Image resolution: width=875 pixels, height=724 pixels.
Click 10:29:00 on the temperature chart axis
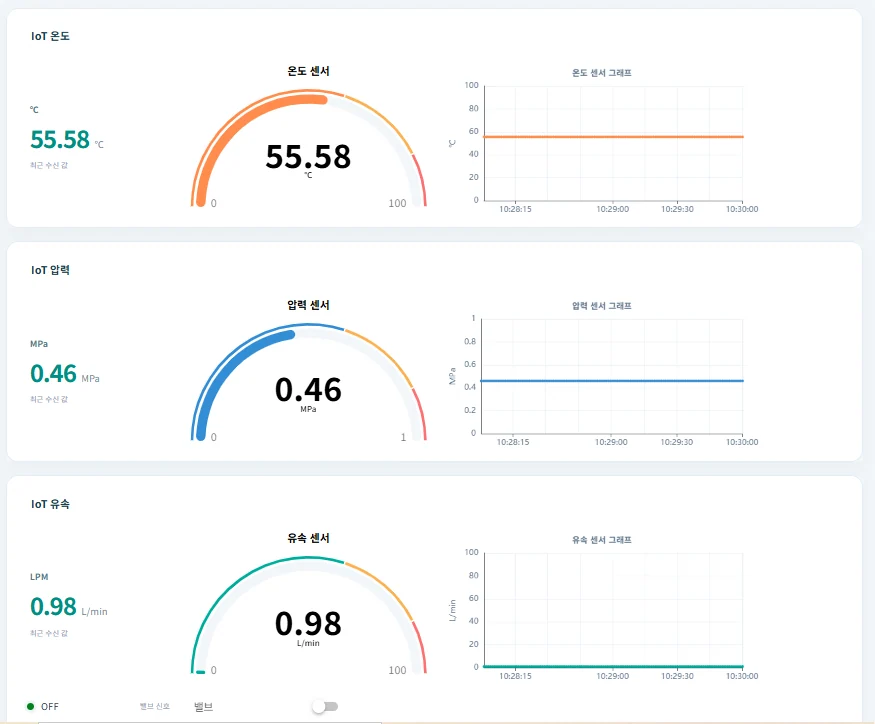pyautogui.click(x=613, y=209)
